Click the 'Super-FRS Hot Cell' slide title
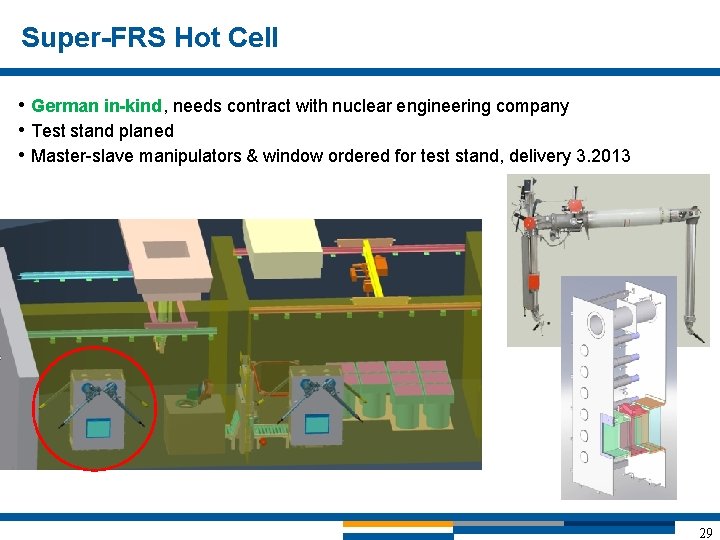This screenshot has height=540, width=720. pos(150,37)
